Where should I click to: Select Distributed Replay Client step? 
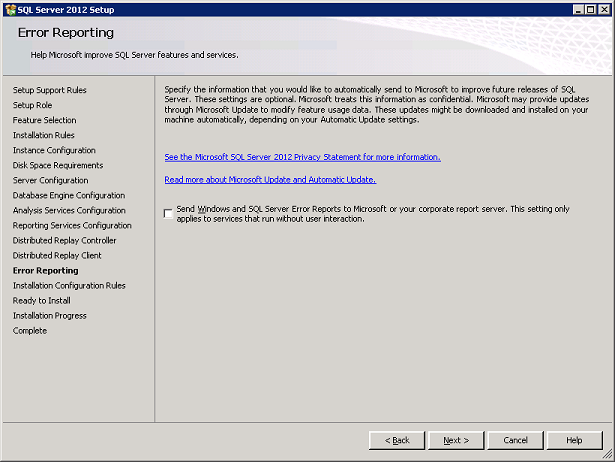coord(57,255)
